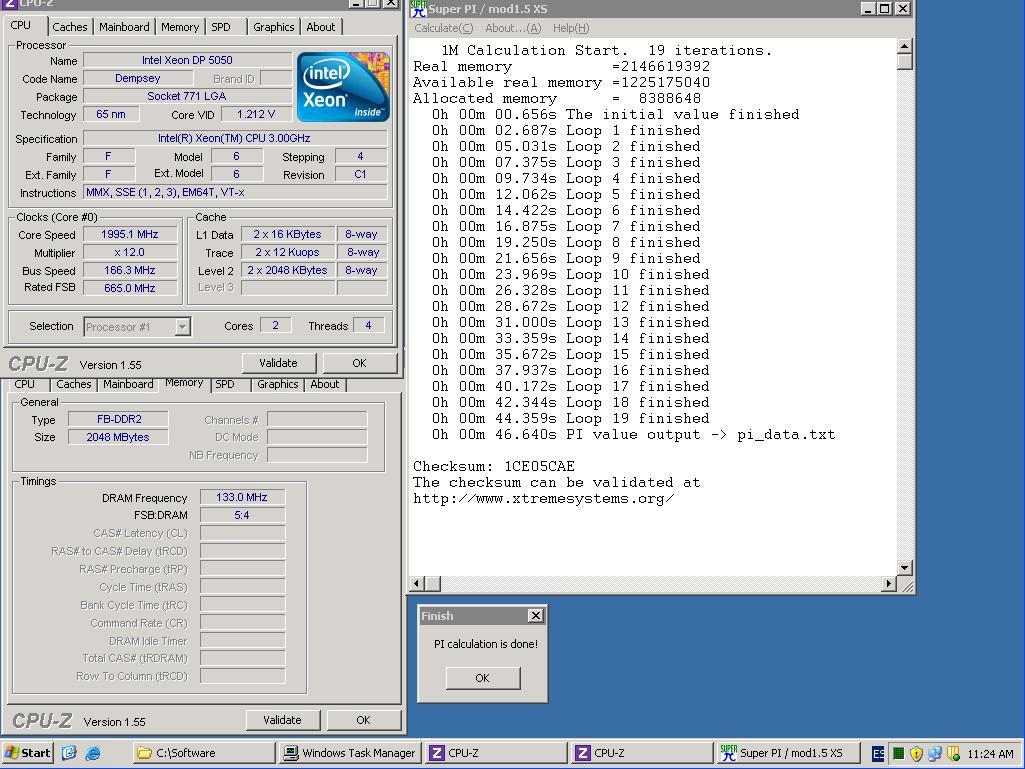Expand the Processor #1 selection dropdown
Image resolution: width=1025 pixels, height=769 pixels.
(x=183, y=326)
